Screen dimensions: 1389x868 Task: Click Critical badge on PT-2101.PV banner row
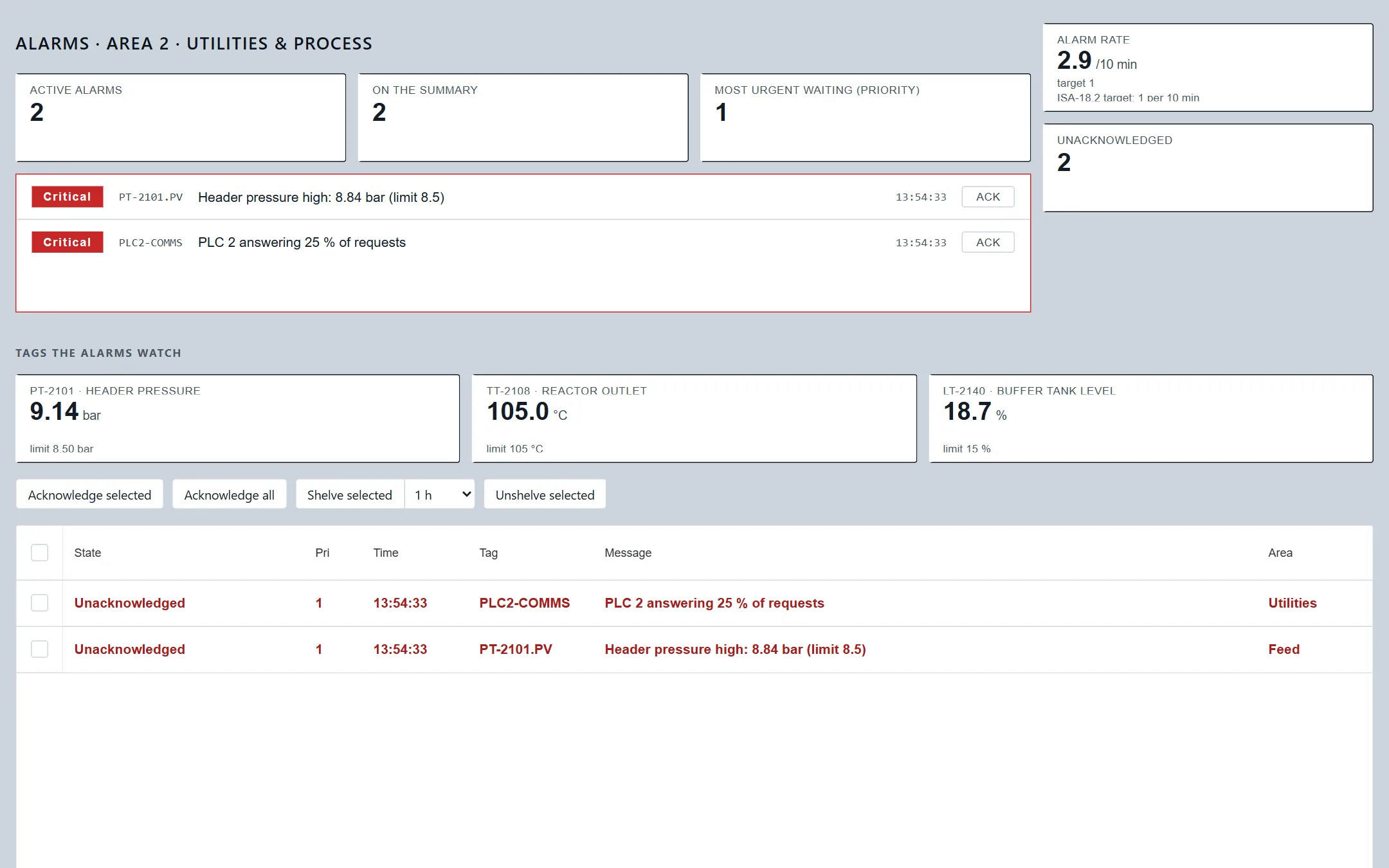68,197
